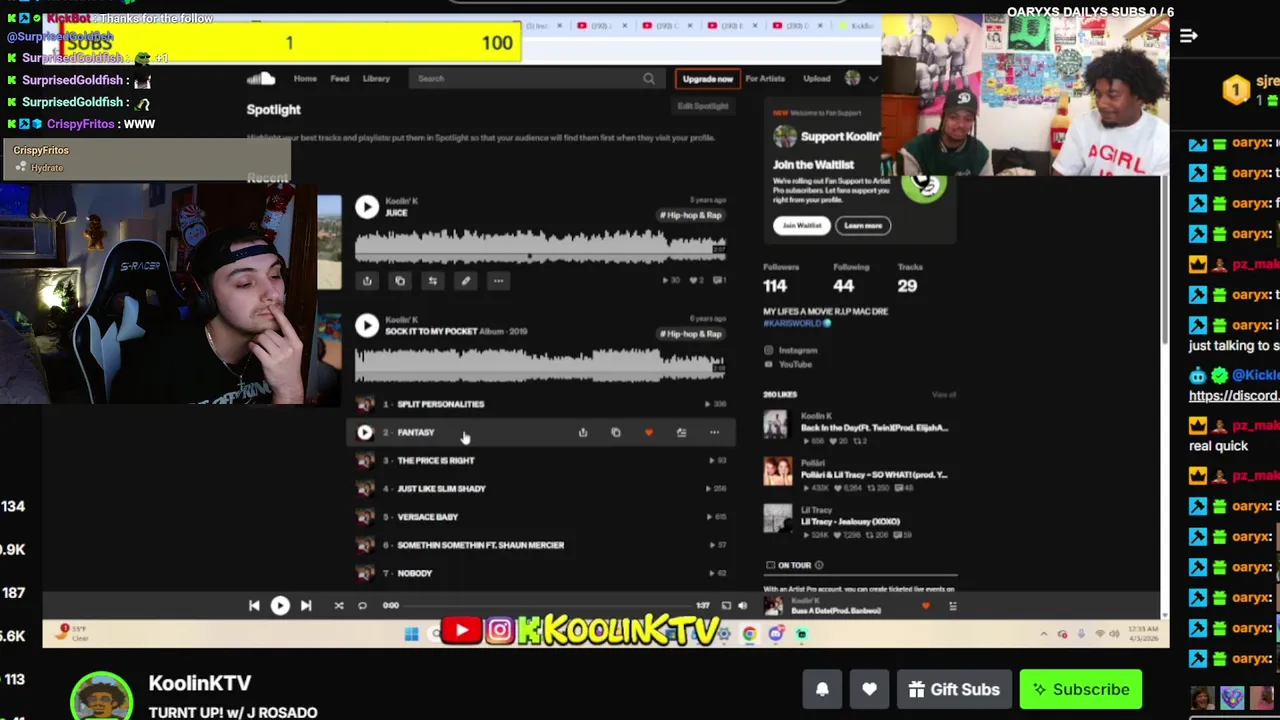1280x720 pixels.
Task: Play the JUICE track
Action: pos(367,207)
